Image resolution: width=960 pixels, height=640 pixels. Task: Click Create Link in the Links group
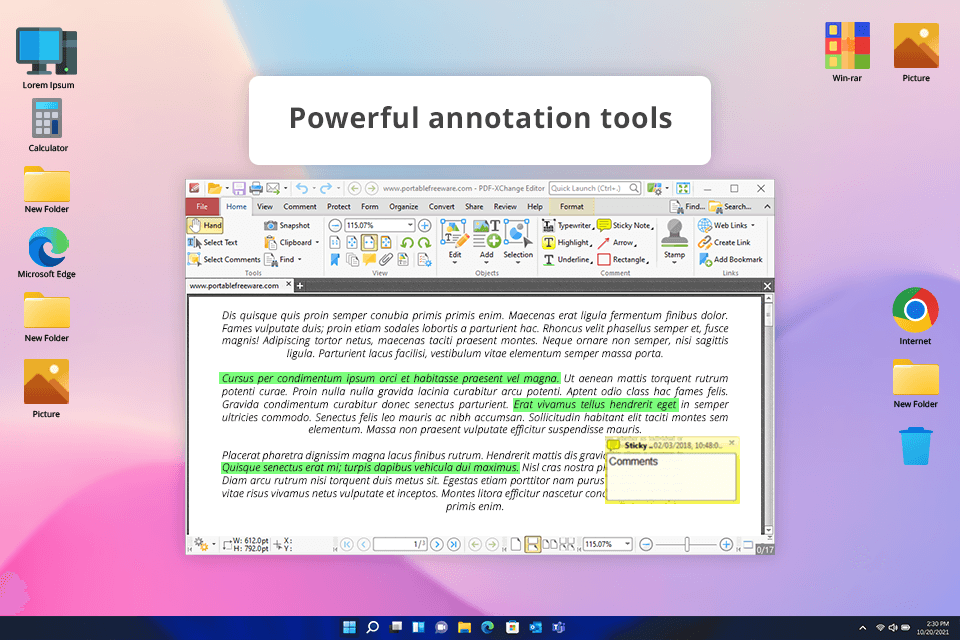pyautogui.click(x=724, y=243)
